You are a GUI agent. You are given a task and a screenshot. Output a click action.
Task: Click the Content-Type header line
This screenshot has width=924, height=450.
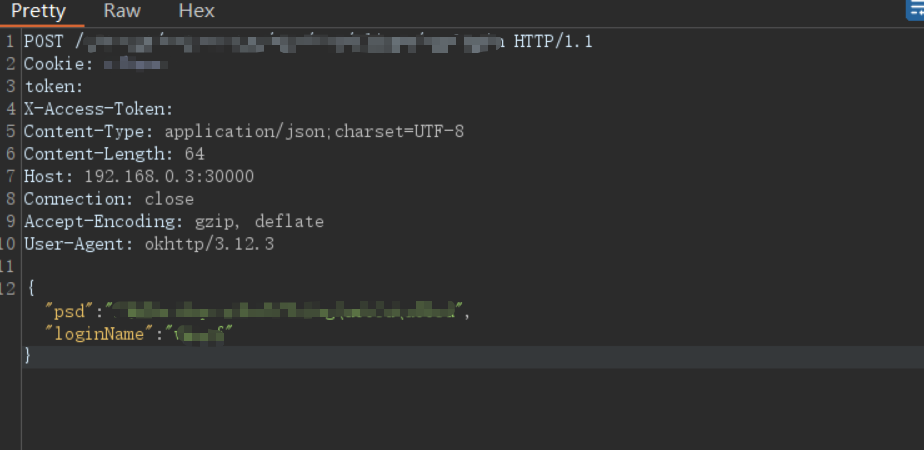point(244,131)
